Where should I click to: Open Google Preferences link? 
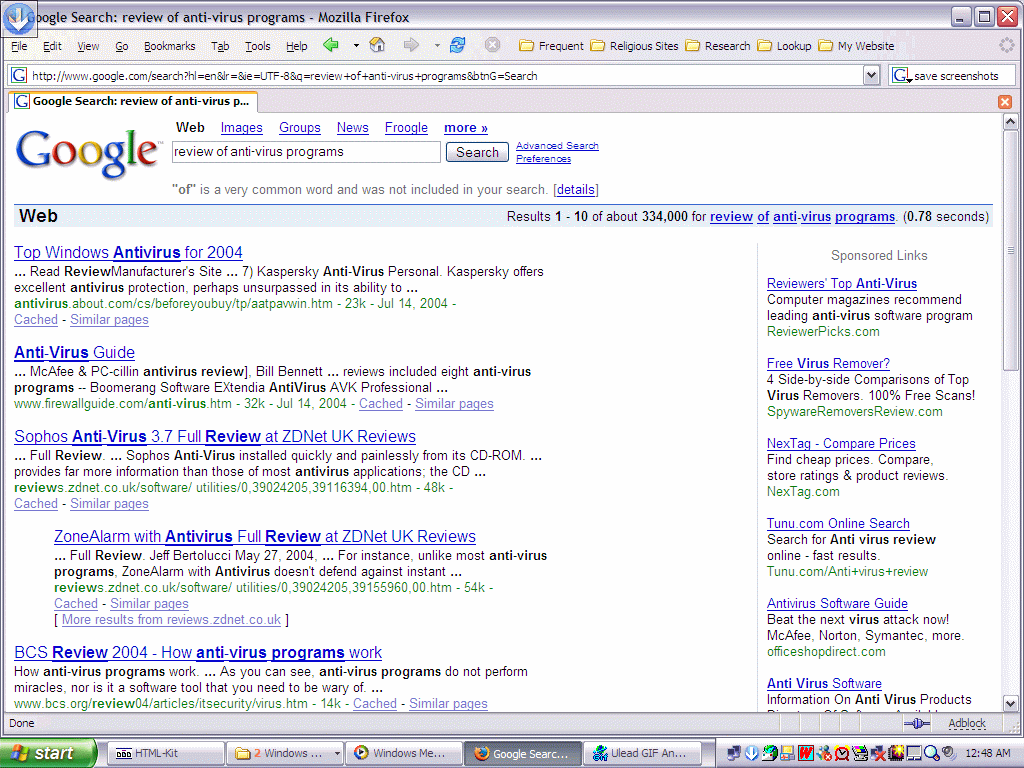point(543,159)
